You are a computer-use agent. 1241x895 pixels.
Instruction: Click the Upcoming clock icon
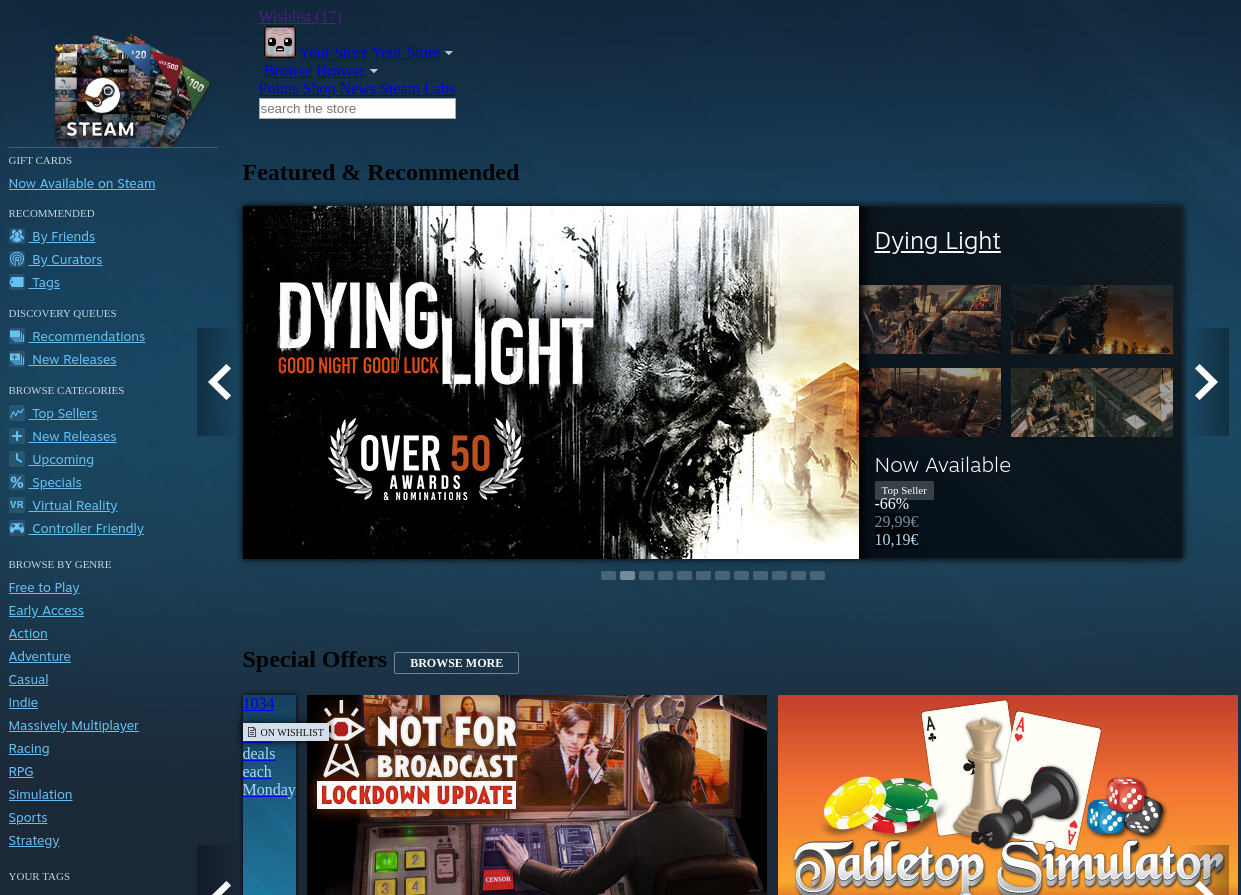click(17, 459)
